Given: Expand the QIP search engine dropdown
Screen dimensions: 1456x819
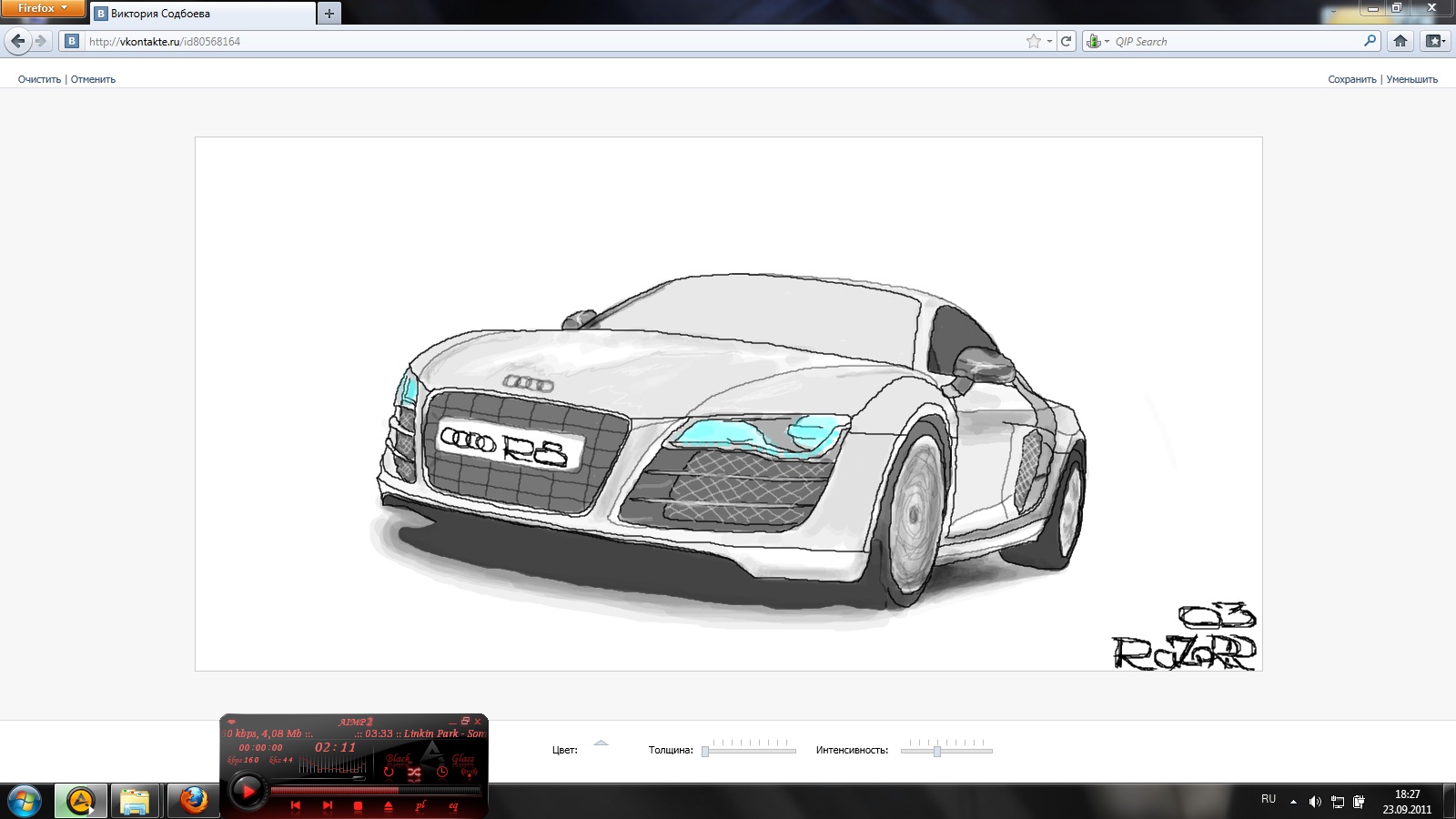Looking at the screenshot, I should [1097, 41].
